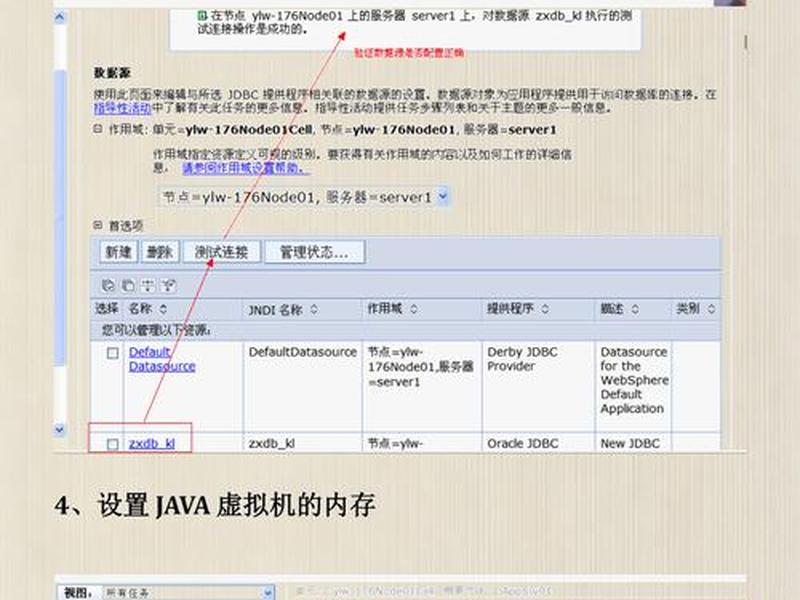Sort by the 提供程序 column arrows
This screenshot has width=800, height=600.
545,309
